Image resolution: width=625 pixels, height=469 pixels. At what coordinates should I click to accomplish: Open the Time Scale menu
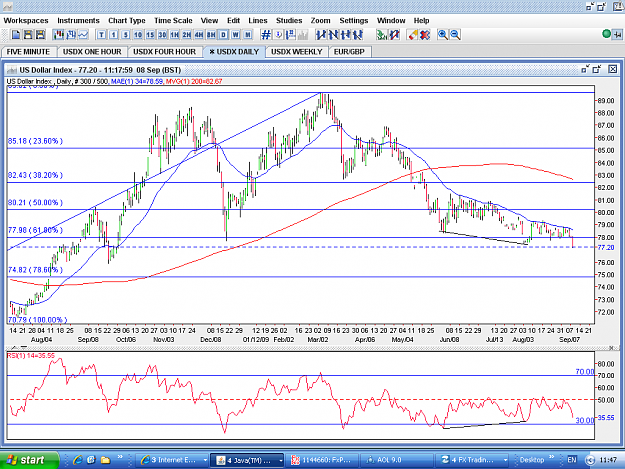click(173, 20)
